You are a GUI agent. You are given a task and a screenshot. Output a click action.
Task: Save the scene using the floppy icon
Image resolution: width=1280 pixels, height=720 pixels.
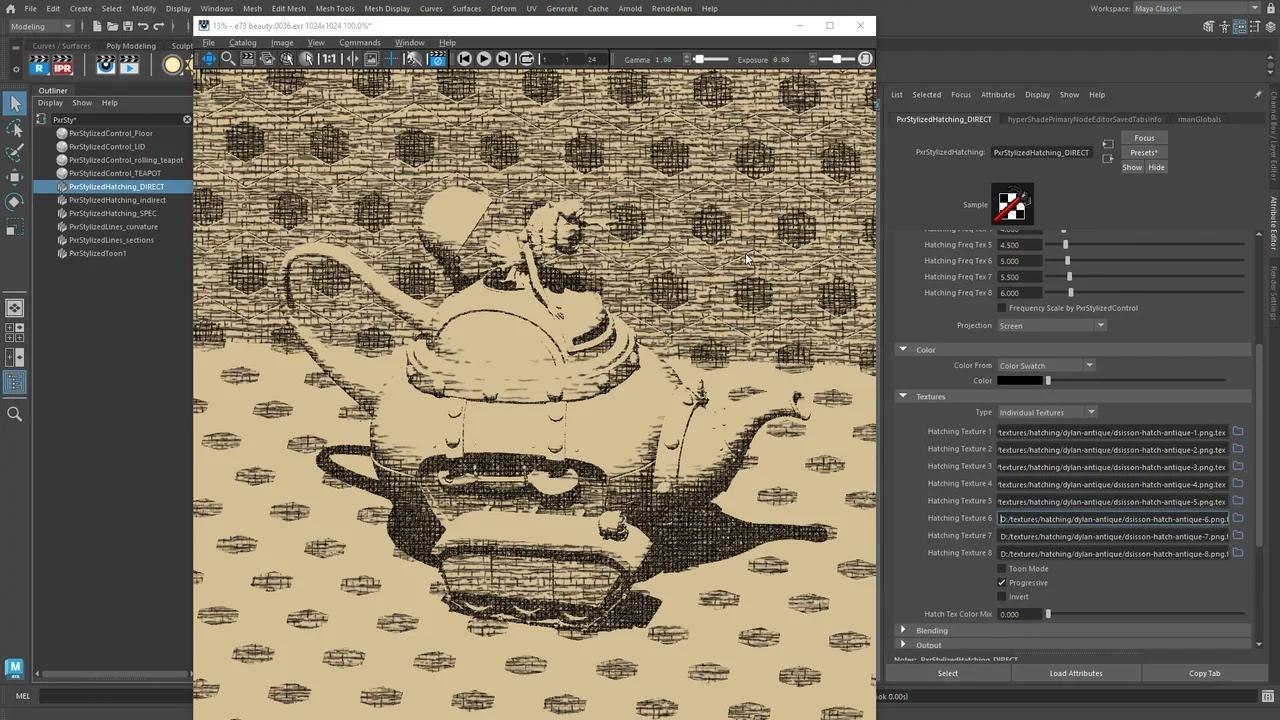pos(127,26)
